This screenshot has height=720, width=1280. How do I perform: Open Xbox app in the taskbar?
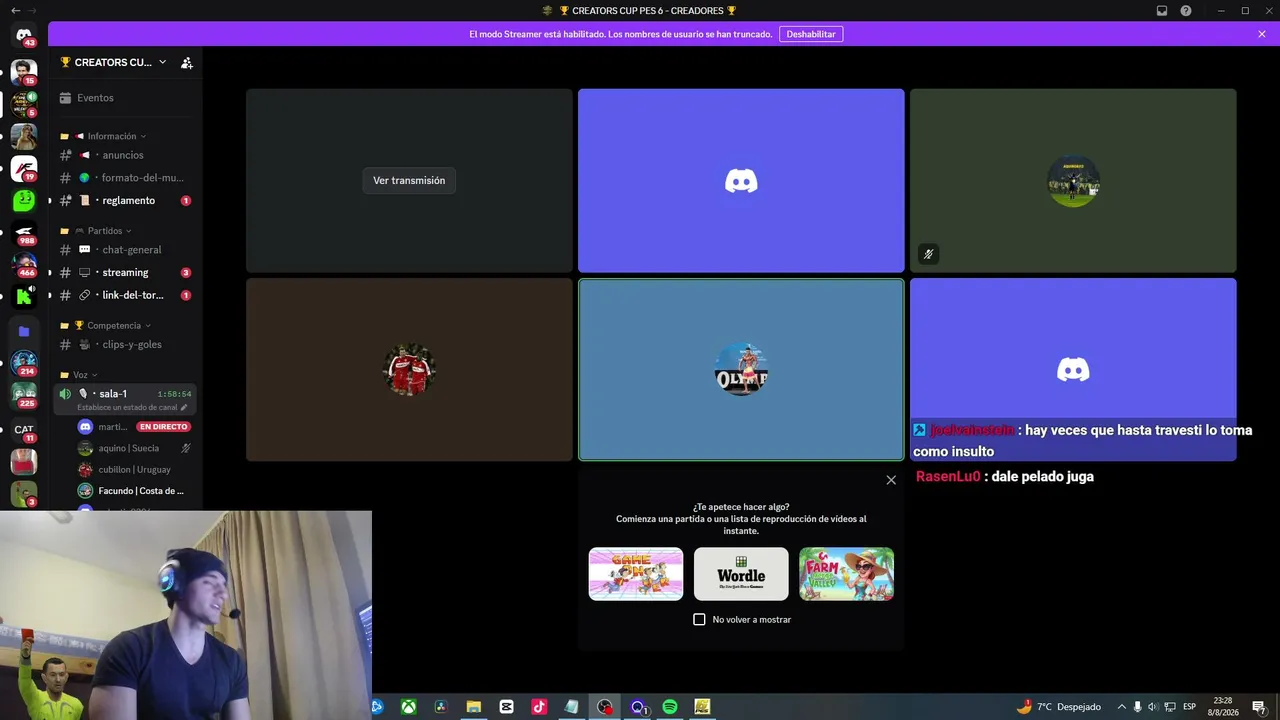click(409, 707)
